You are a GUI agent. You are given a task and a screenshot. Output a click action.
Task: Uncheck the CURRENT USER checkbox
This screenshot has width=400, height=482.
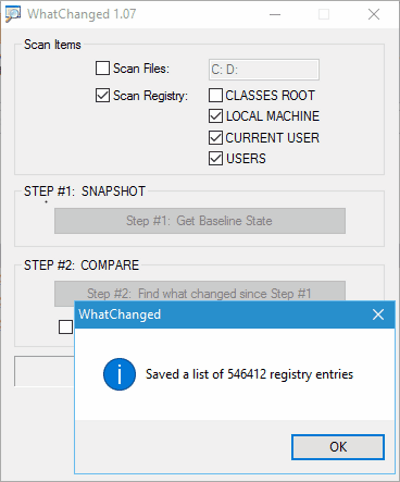click(x=216, y=138)
